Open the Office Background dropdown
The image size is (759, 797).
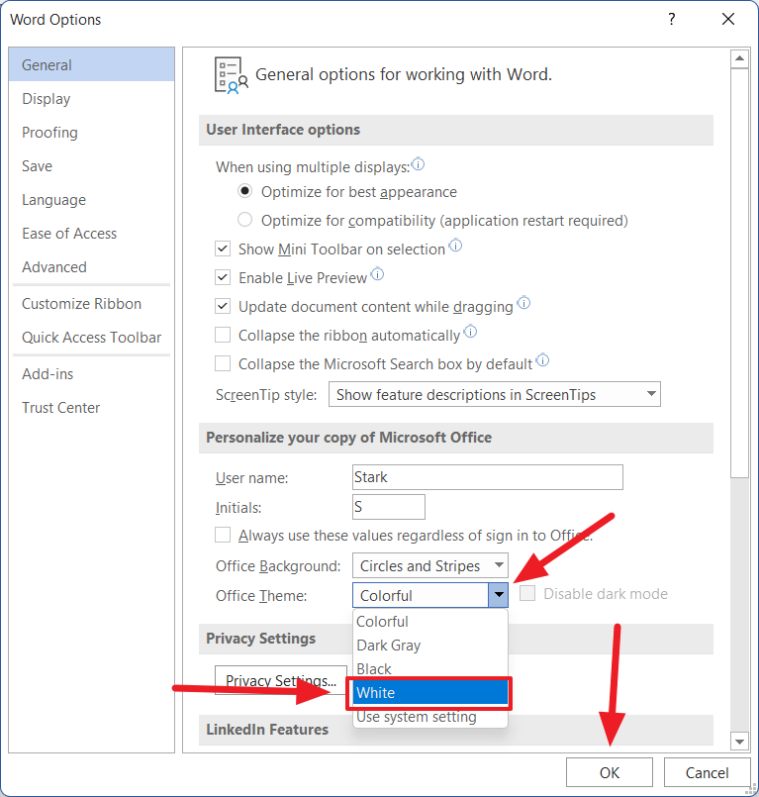[x=430, y=565]
